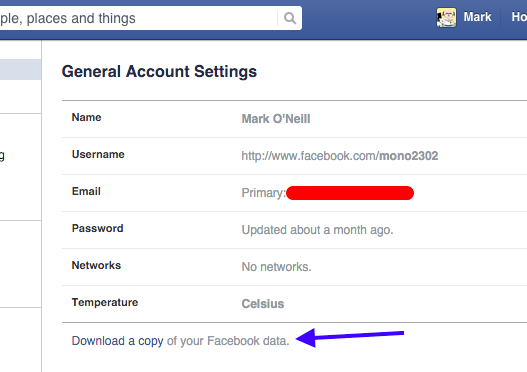
Task: Edit the Password setting row
Action: point(294,230)
